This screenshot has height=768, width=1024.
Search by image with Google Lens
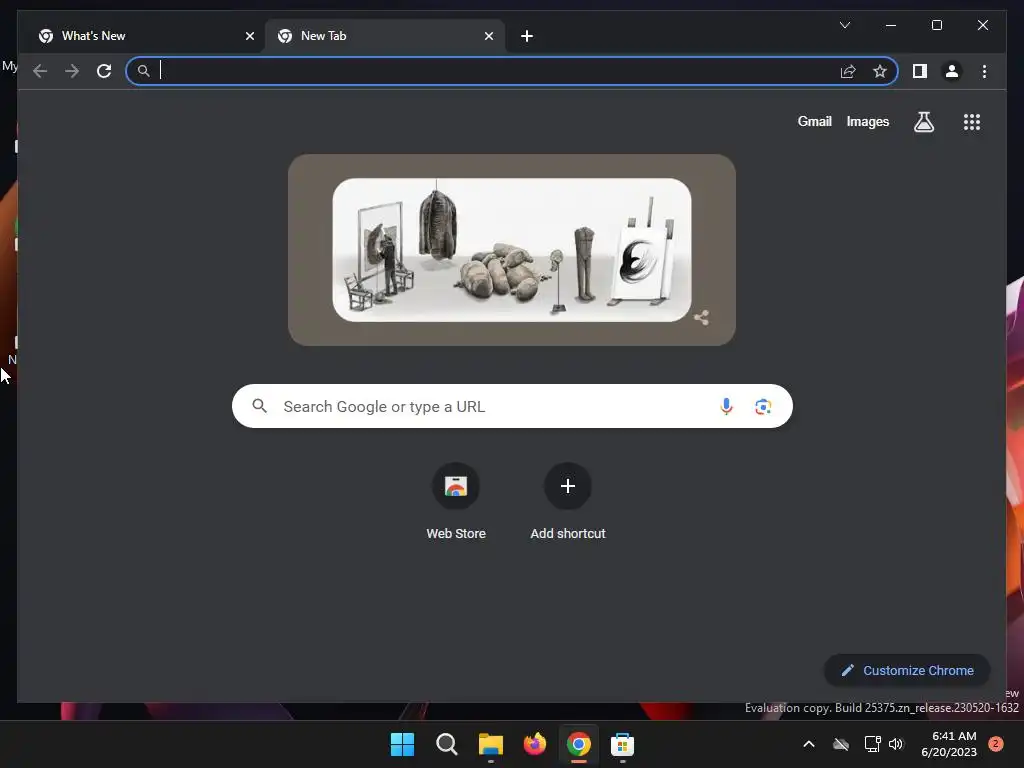tap(763, 406)
